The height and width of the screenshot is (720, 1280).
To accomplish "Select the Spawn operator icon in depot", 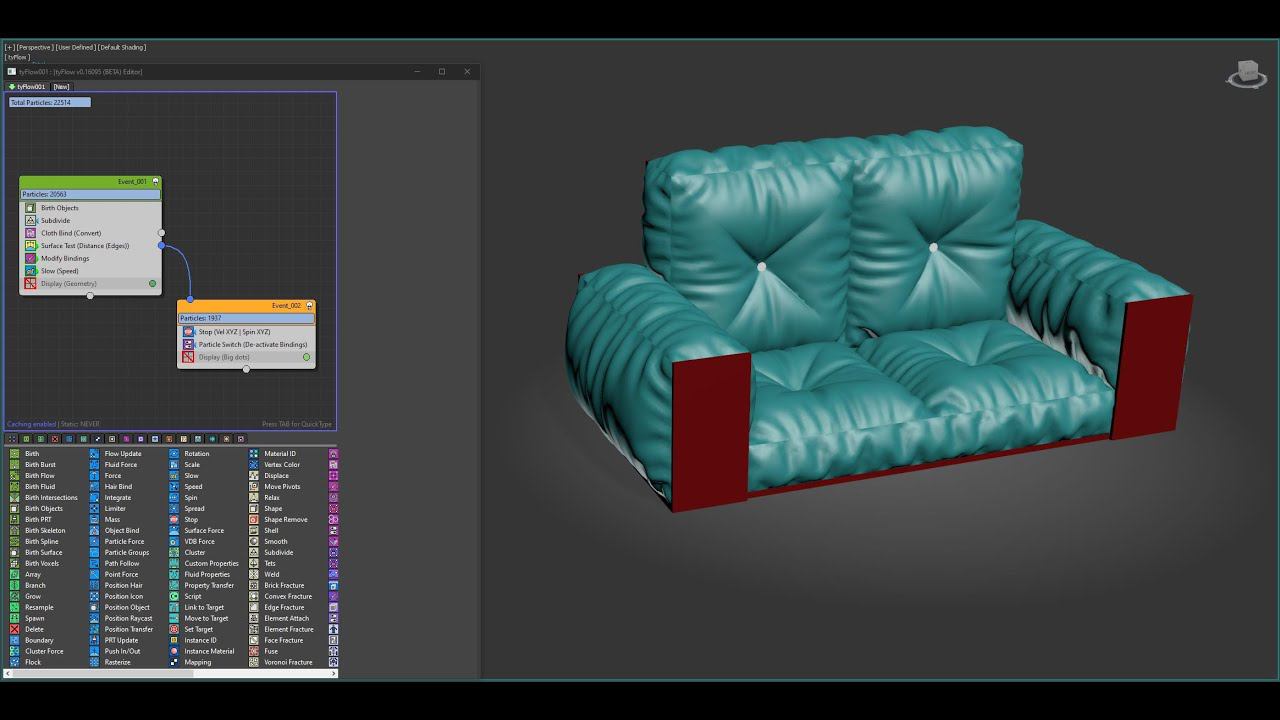I will 14,619.
